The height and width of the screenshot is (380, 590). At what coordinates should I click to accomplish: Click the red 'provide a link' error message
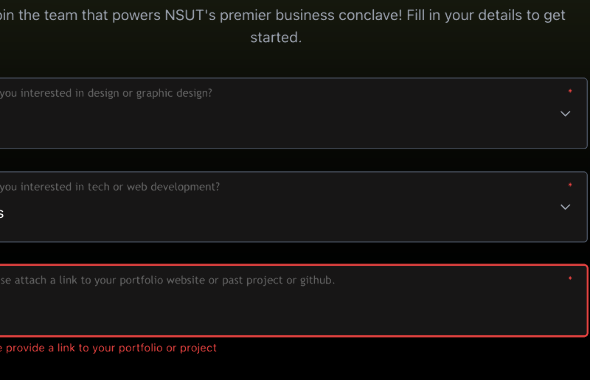pyautogui.click(x=108, y=348)
